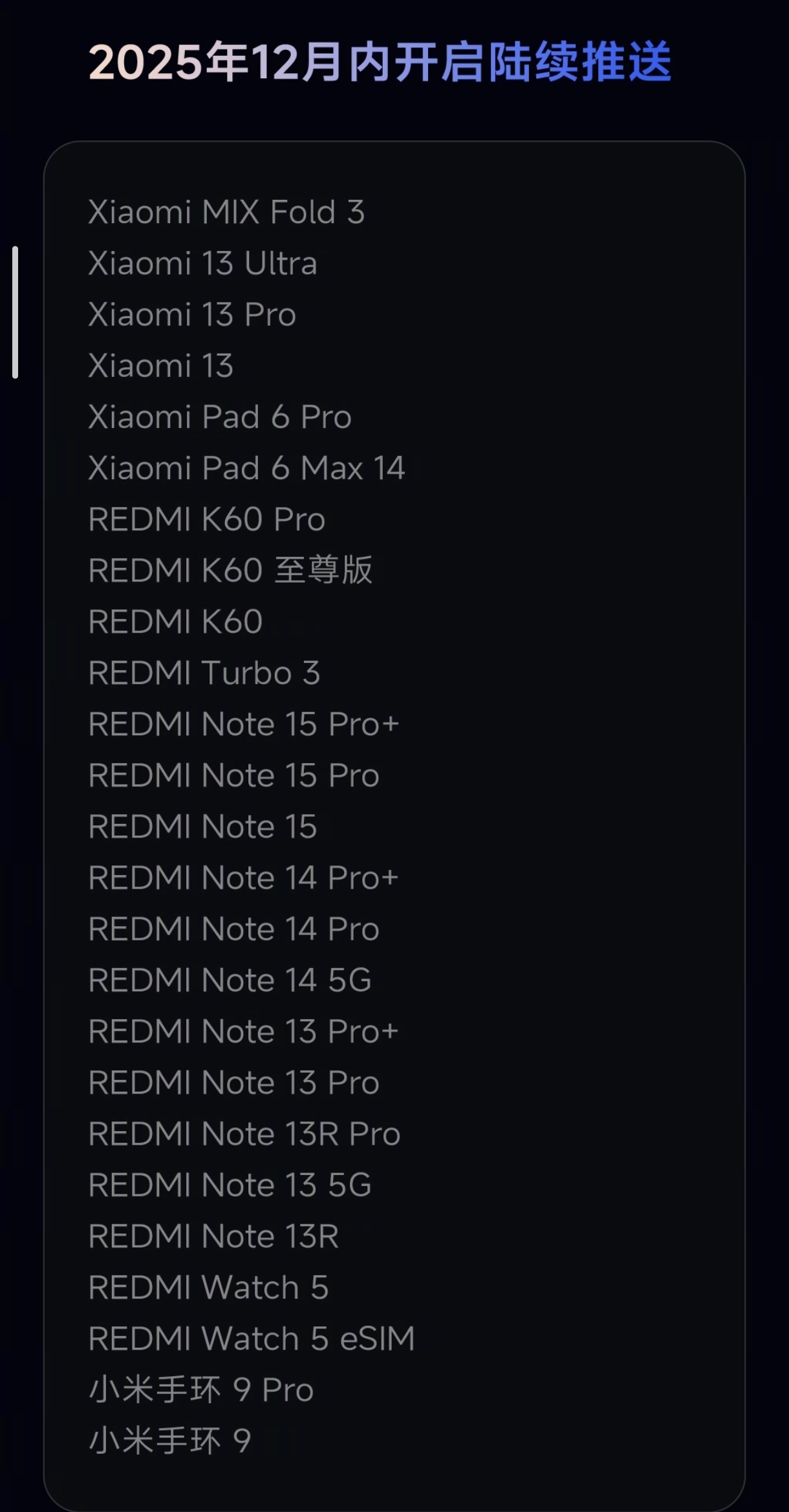Select REDMI Note 13 5G item
Viewport: 789px width, 1512px height.
tap(230, 1185)
